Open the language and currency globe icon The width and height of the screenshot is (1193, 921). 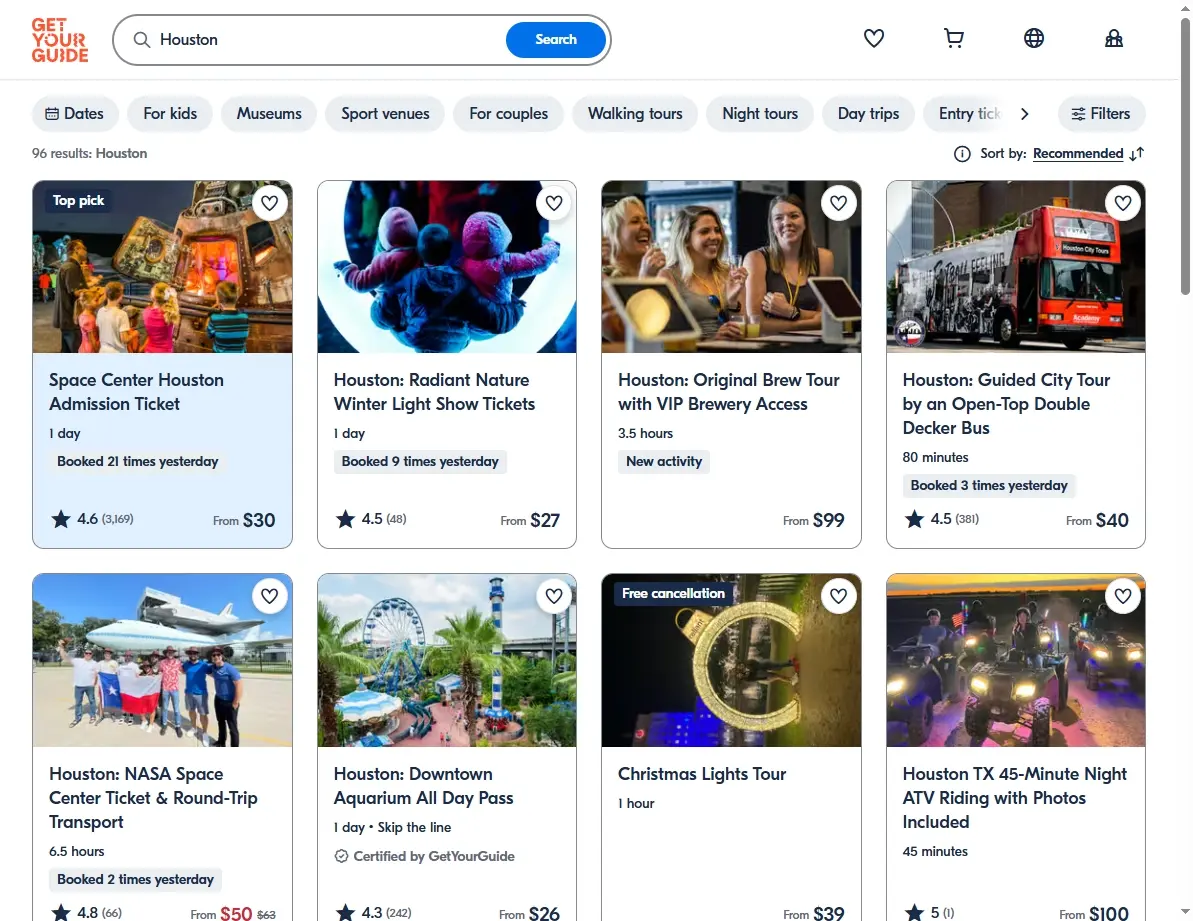pos(1033,38)
